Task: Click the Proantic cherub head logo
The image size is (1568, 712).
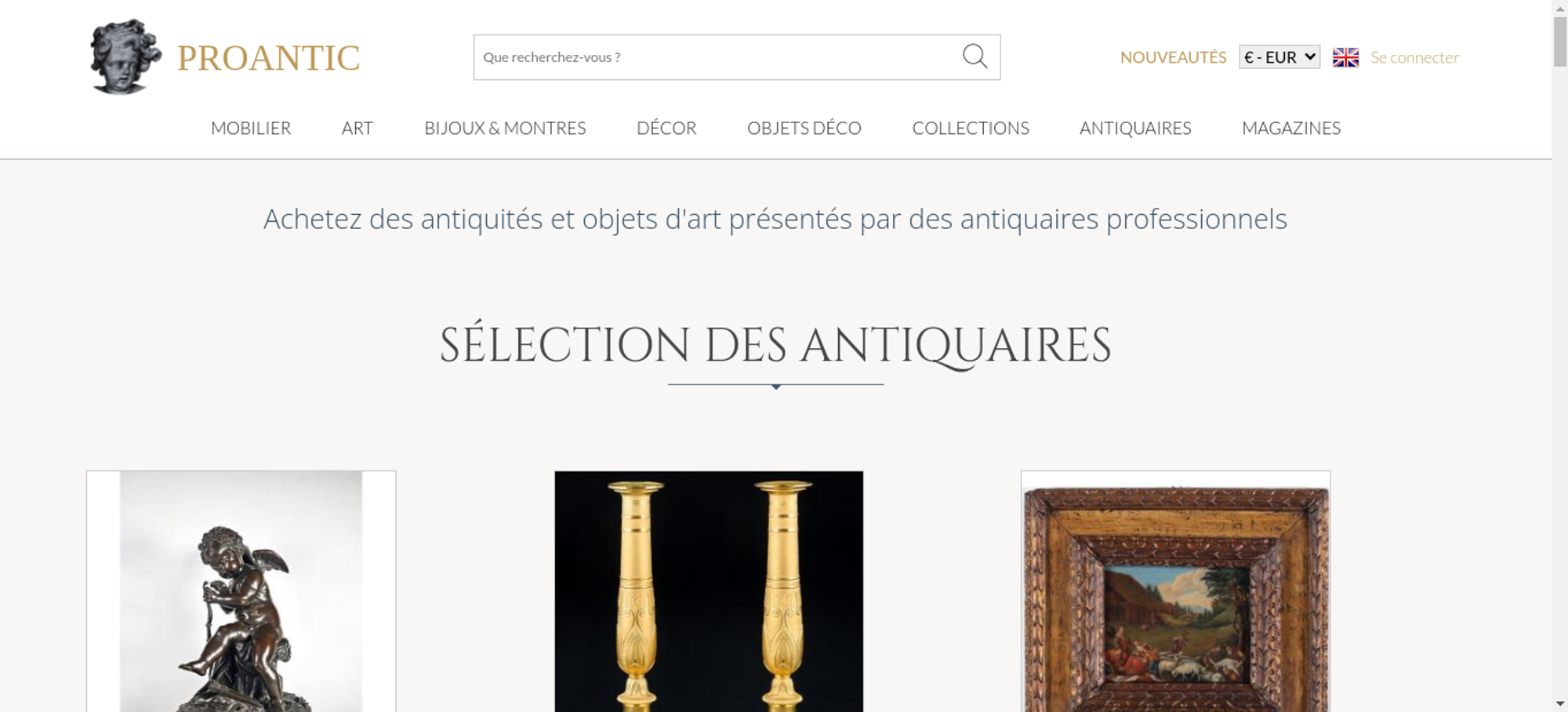Action: point(125,56)
